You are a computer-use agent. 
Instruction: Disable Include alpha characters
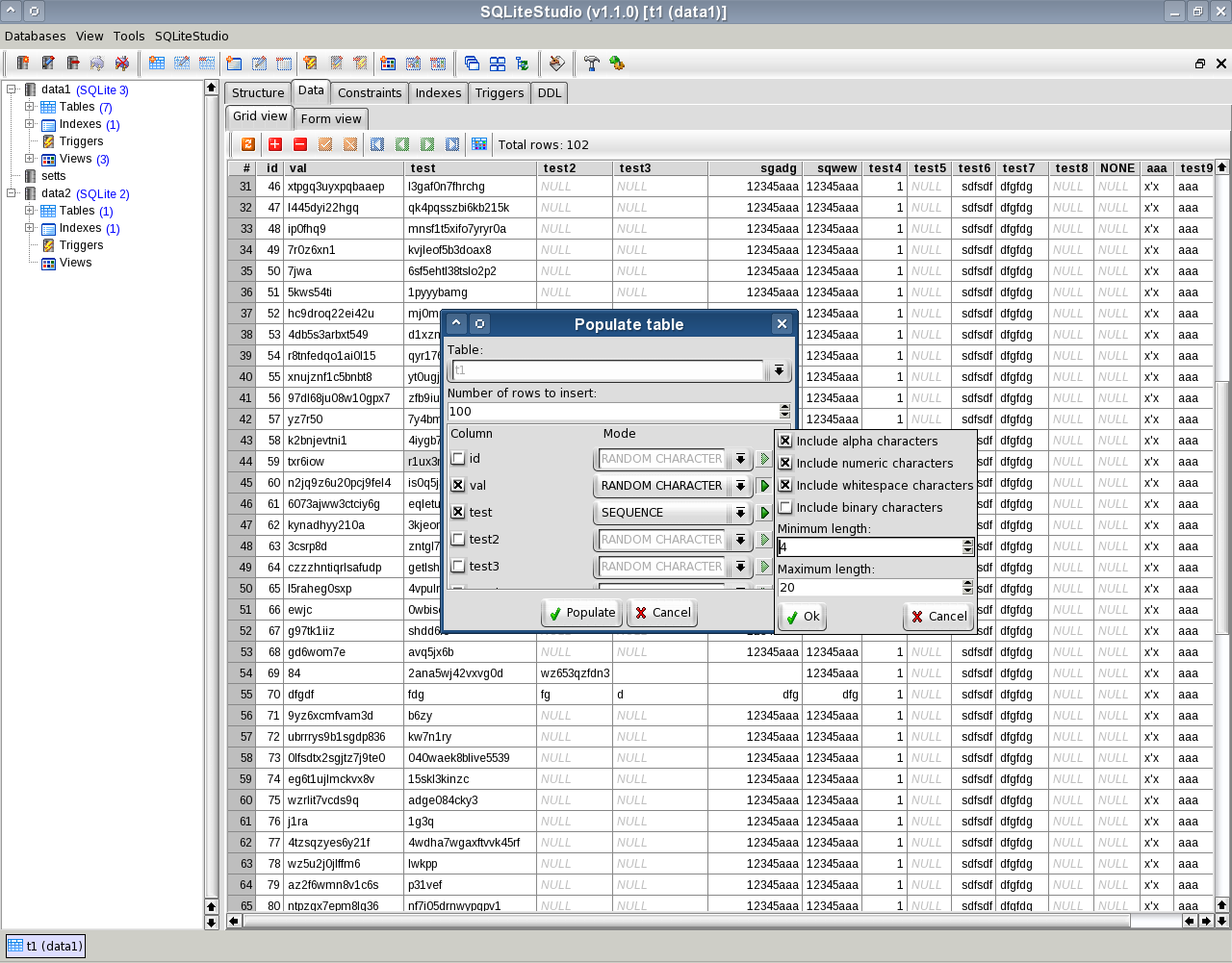pos(784,441)
